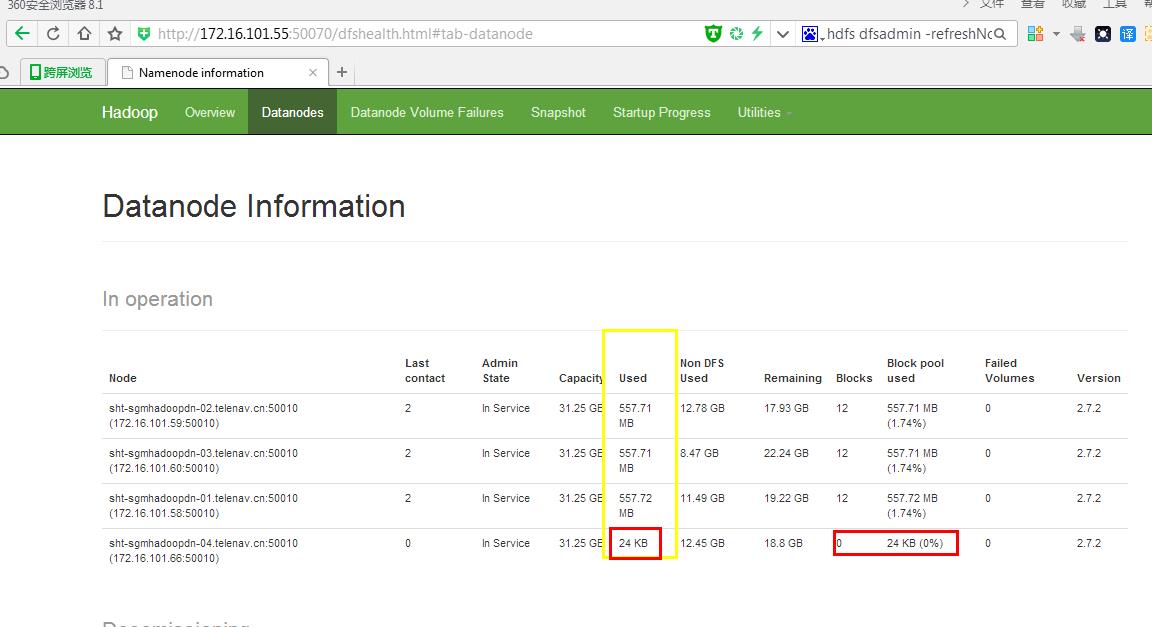This screenshot has width=1152, height=627.
Task: Open the Baidu paw search engine selector
Action: click(x=810, y=34)
